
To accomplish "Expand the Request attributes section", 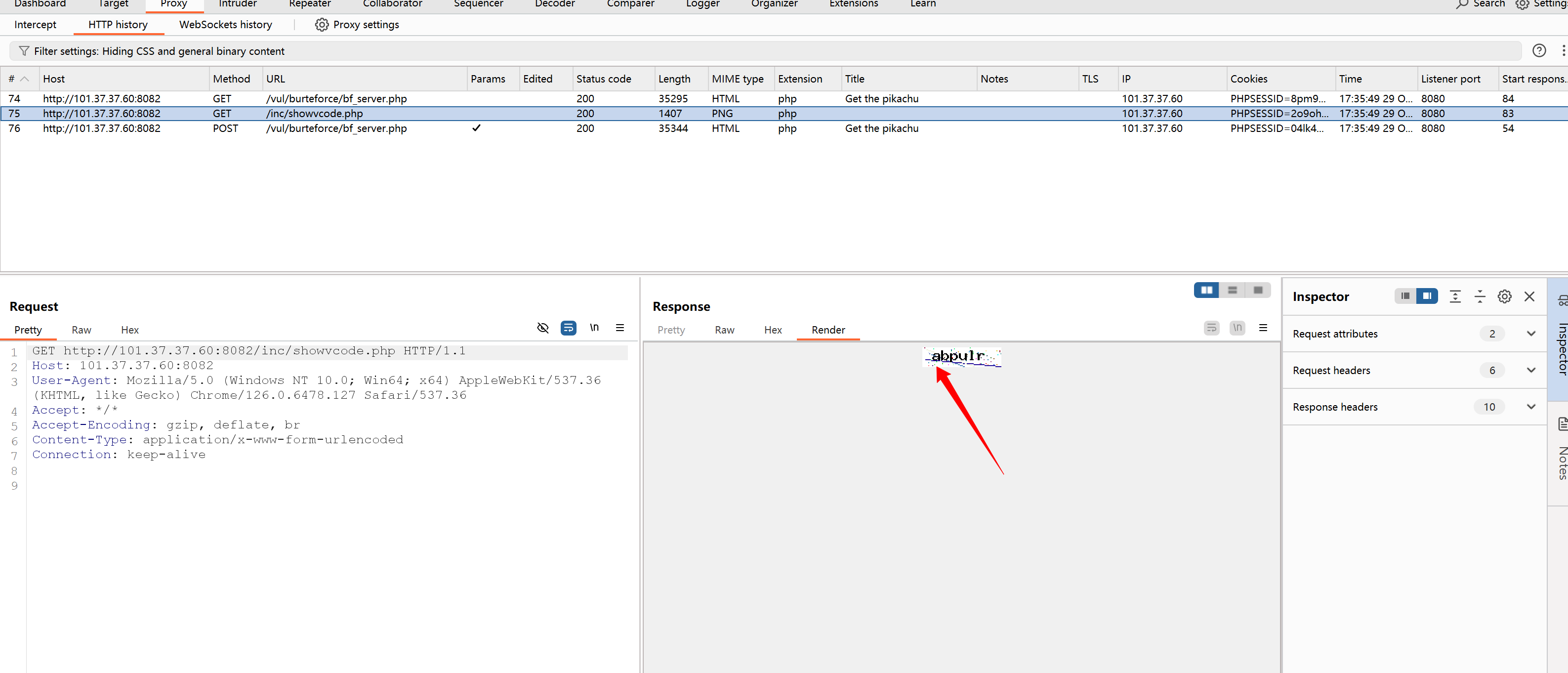I will 1531,334.
